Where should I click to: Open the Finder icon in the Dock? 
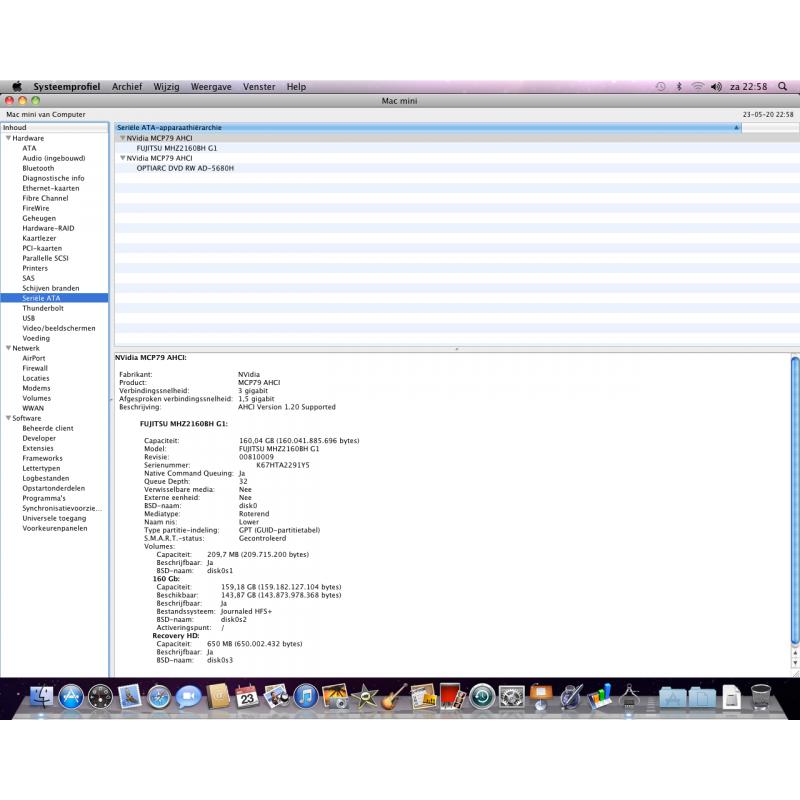[41, 697]
